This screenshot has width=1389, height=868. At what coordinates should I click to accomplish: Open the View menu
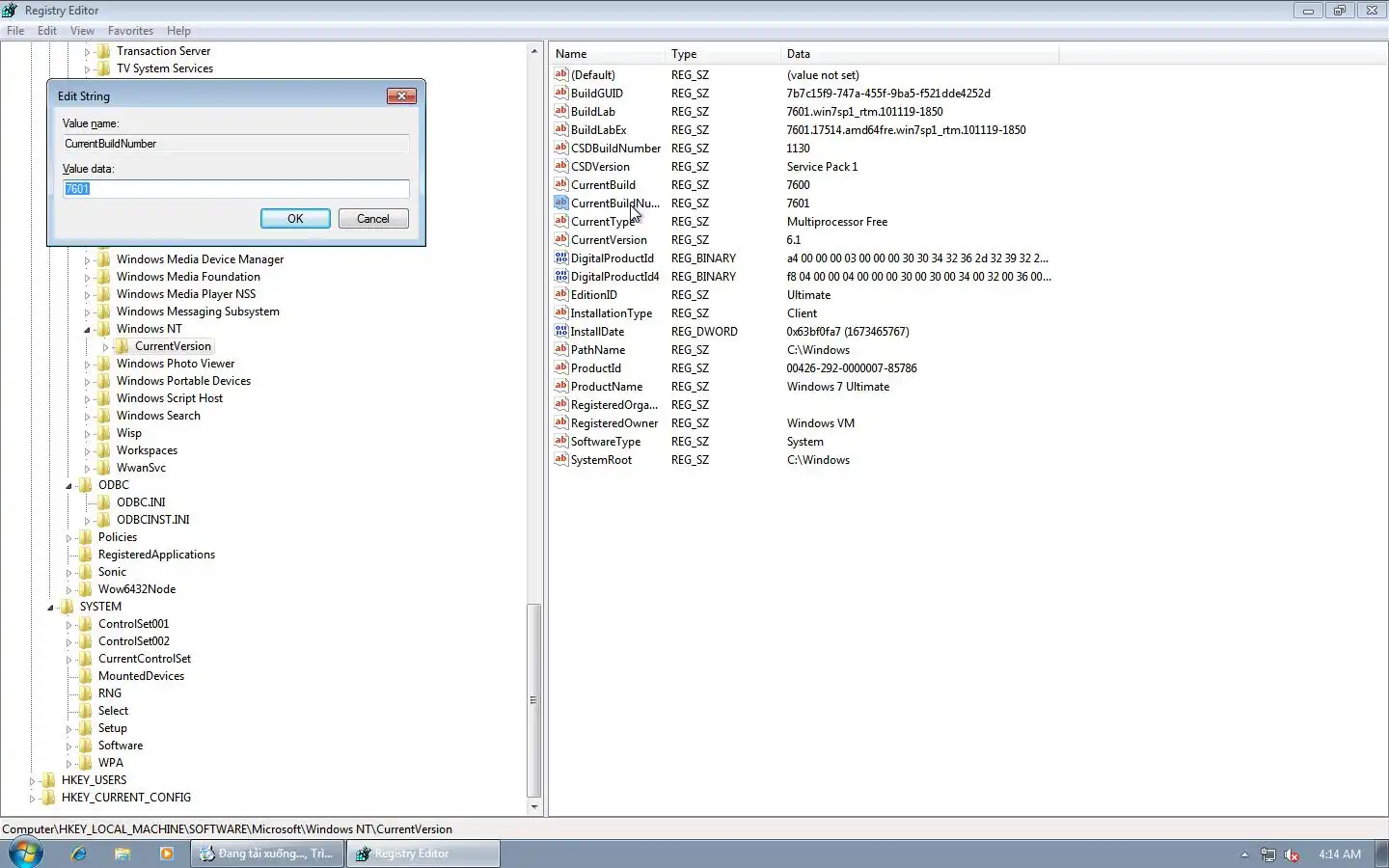(x=82, y=31)
